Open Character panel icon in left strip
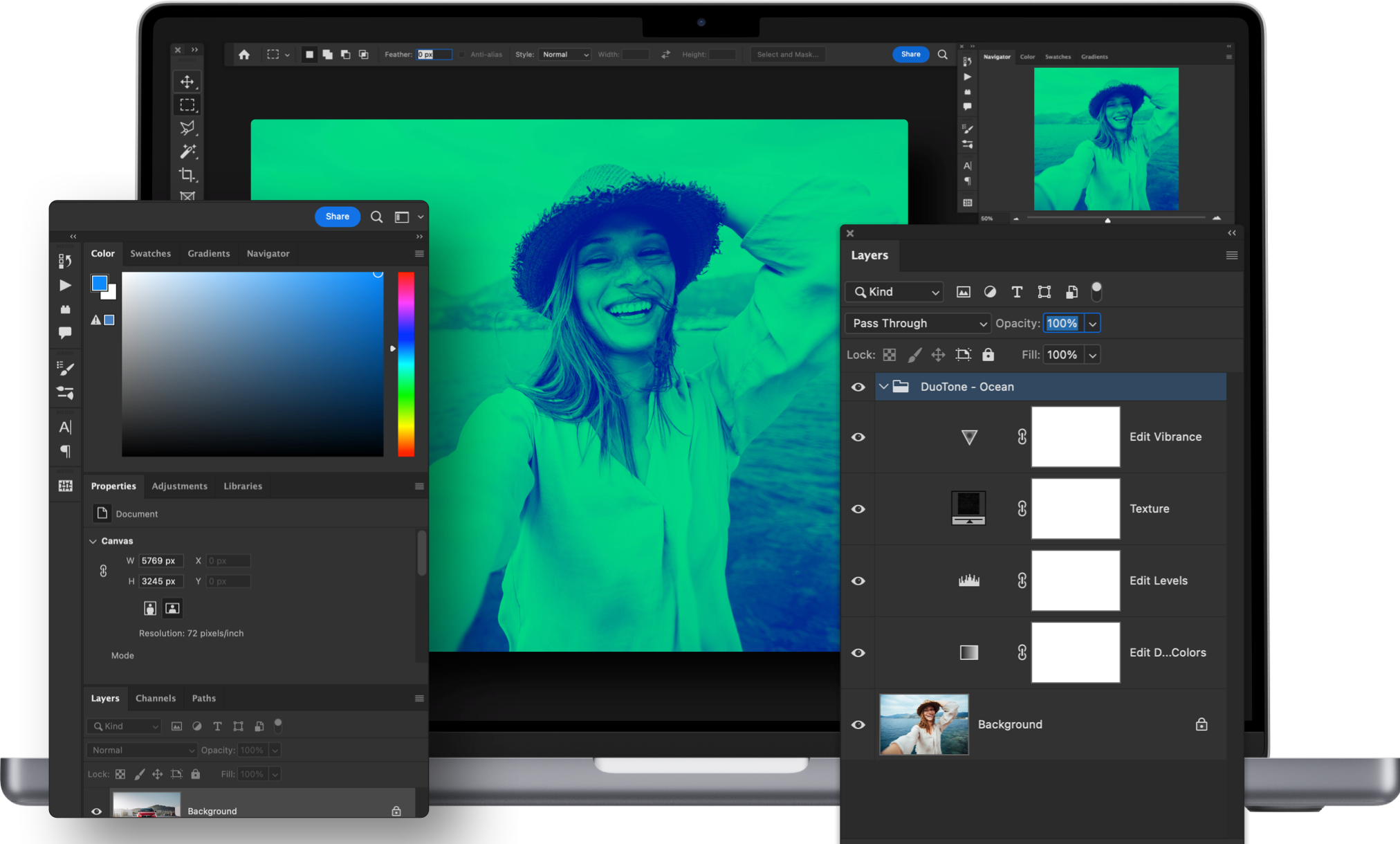 coord(65,427)
